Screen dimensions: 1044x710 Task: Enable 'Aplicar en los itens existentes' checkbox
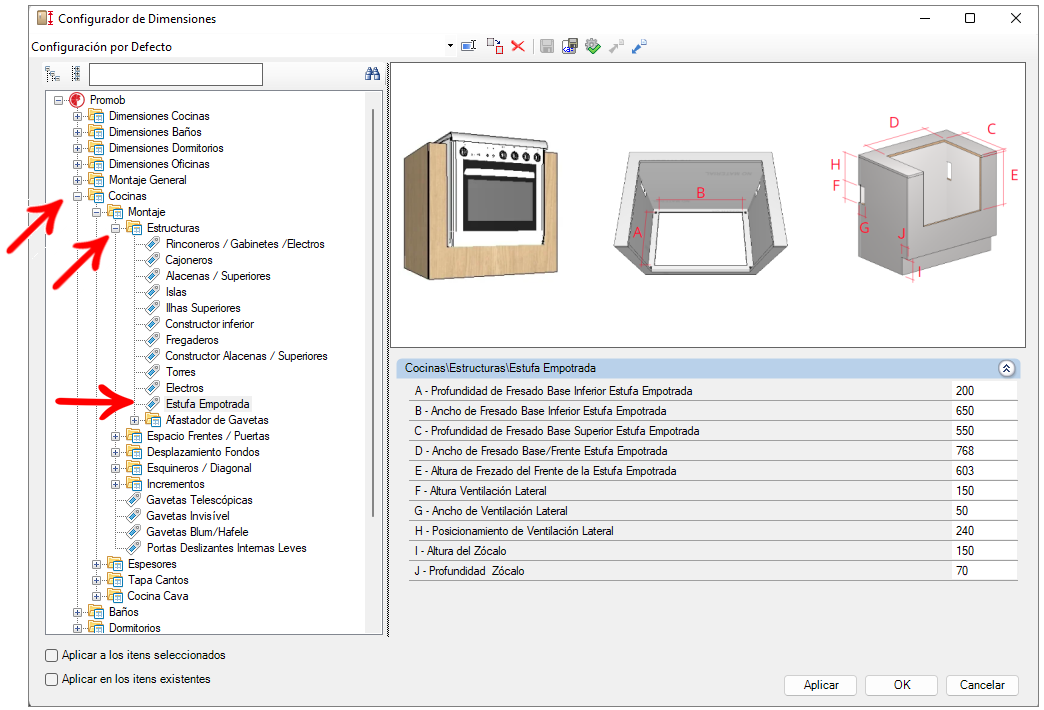(x=51, y=679)
